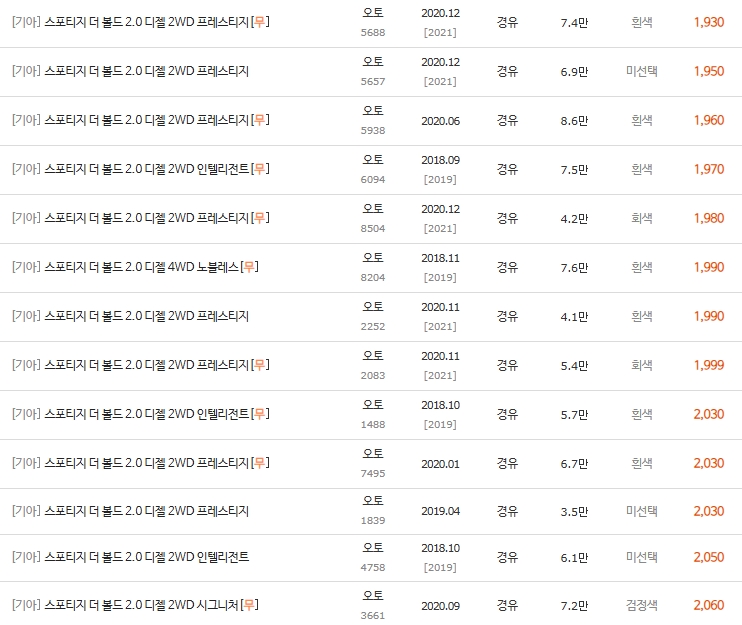Select plate number 5657
This screenshot has height=625, width=742.
click(x=373, y=81)
